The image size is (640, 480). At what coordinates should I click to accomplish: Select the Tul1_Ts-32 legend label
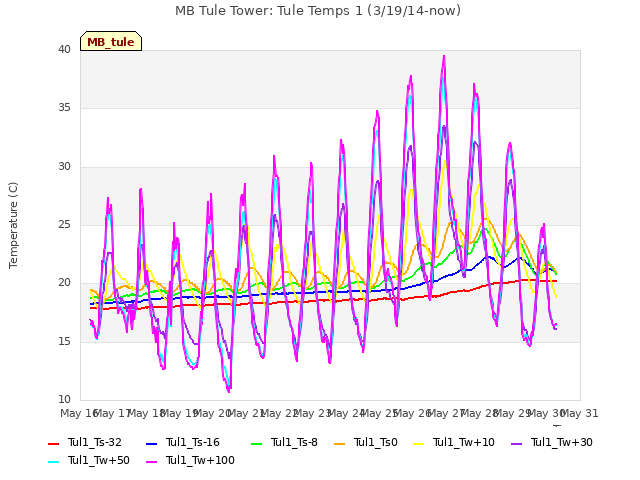tap(95, 442)
